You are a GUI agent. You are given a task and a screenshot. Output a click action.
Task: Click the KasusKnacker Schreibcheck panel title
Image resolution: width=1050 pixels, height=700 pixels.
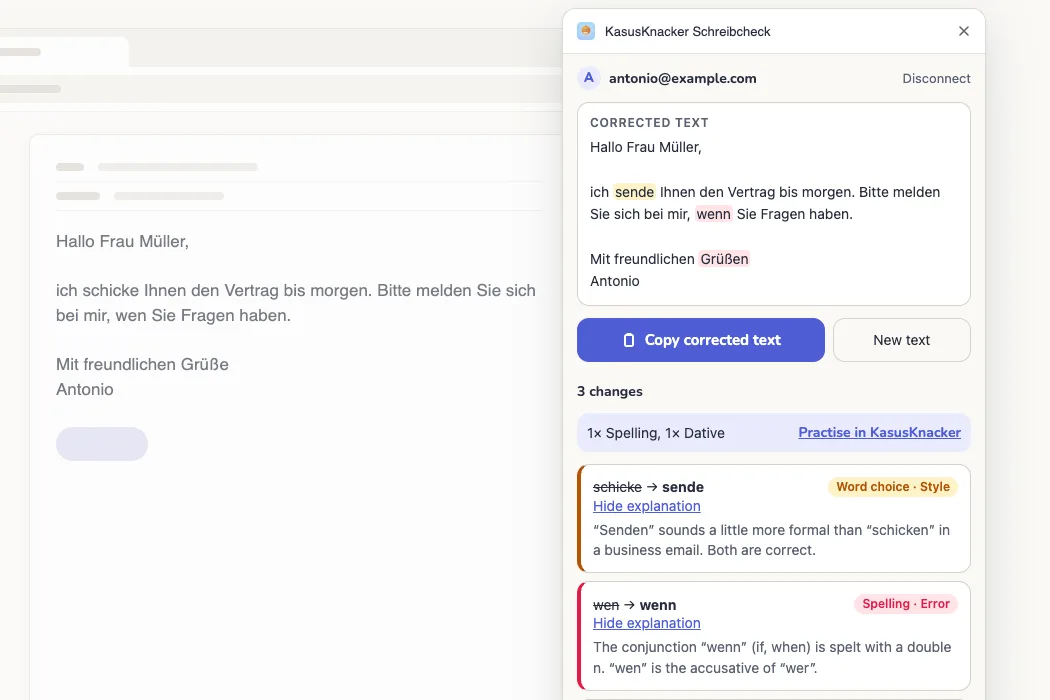pos(687,31)
